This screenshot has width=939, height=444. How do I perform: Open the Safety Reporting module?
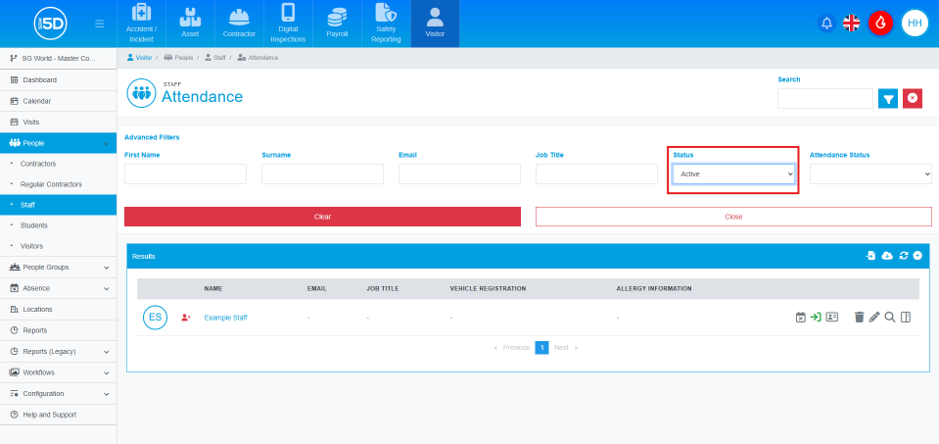tap(386, 24)
